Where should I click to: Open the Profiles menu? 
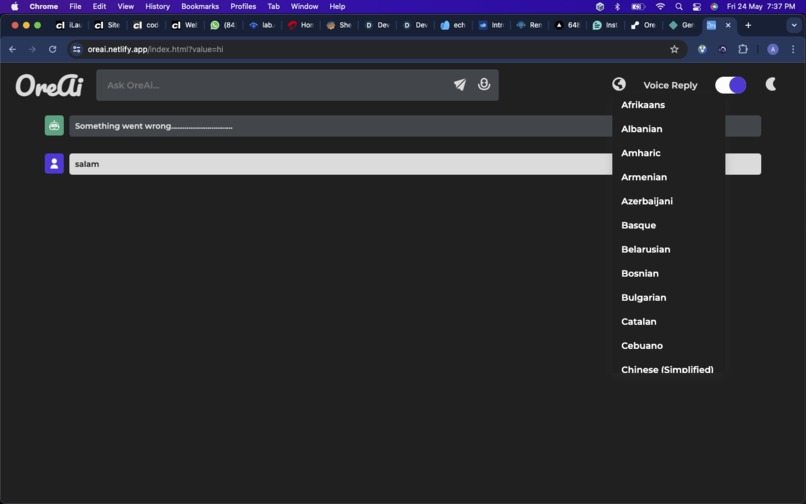pos(243,7)
